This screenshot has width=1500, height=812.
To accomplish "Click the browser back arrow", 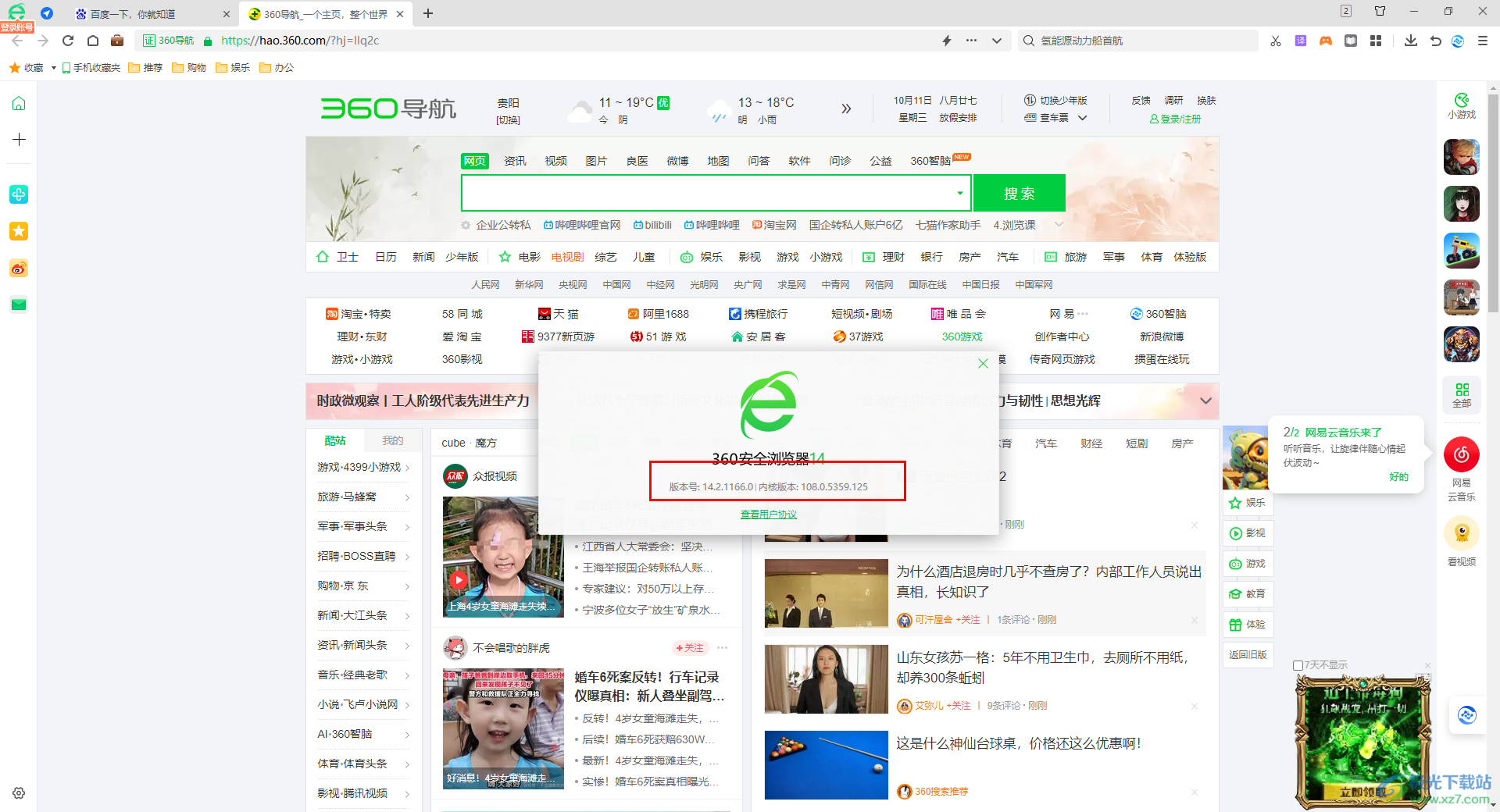I will point(17,41).
